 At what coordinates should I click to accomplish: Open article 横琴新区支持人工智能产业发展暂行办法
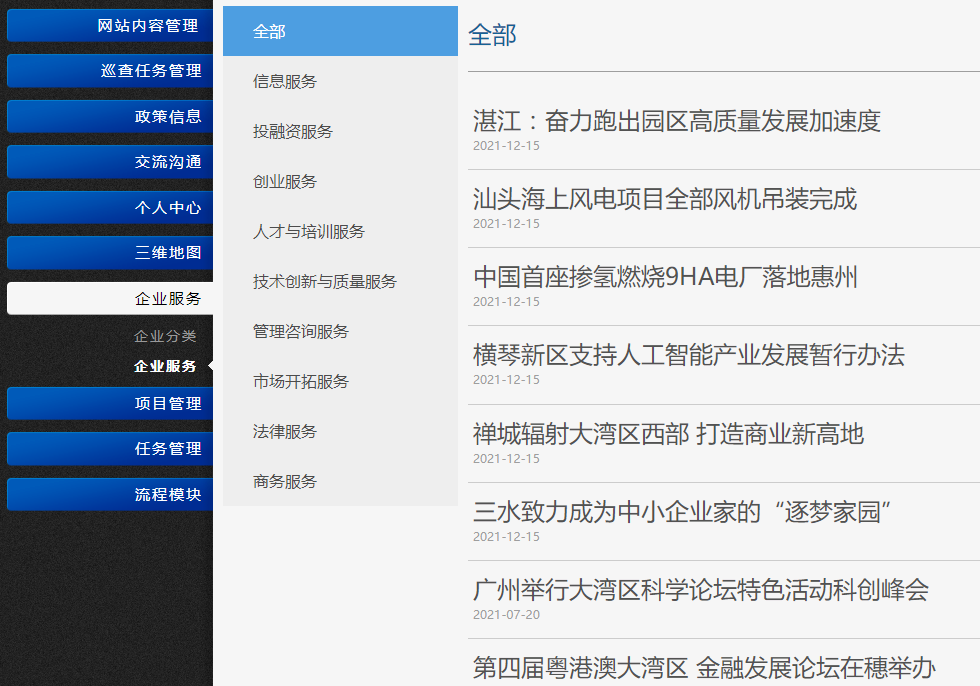point(689,355)
